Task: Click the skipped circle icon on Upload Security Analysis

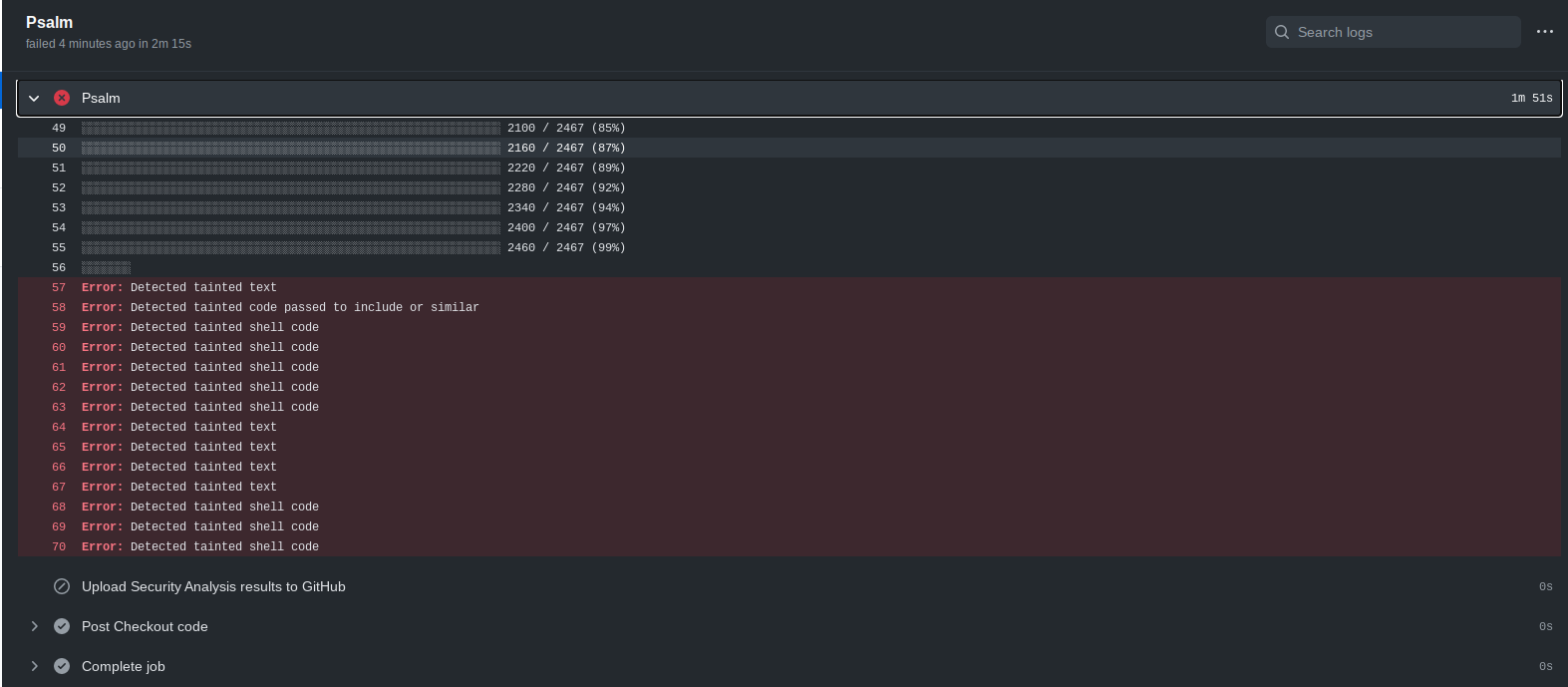Action: (61, 586)
